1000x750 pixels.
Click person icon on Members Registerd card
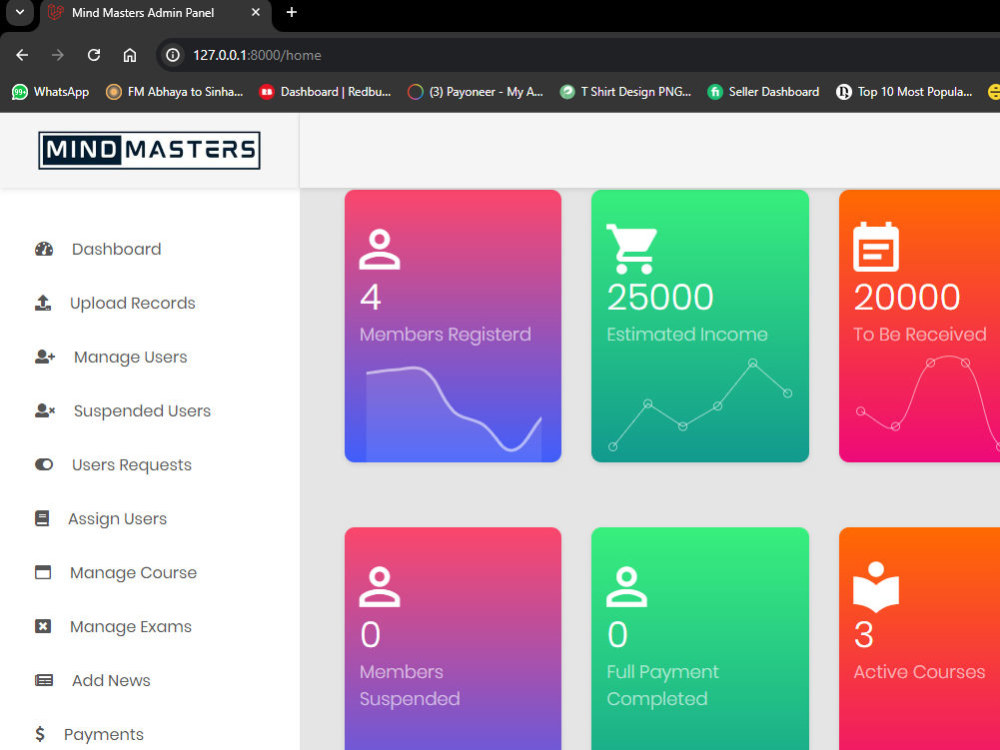(379, 249)
